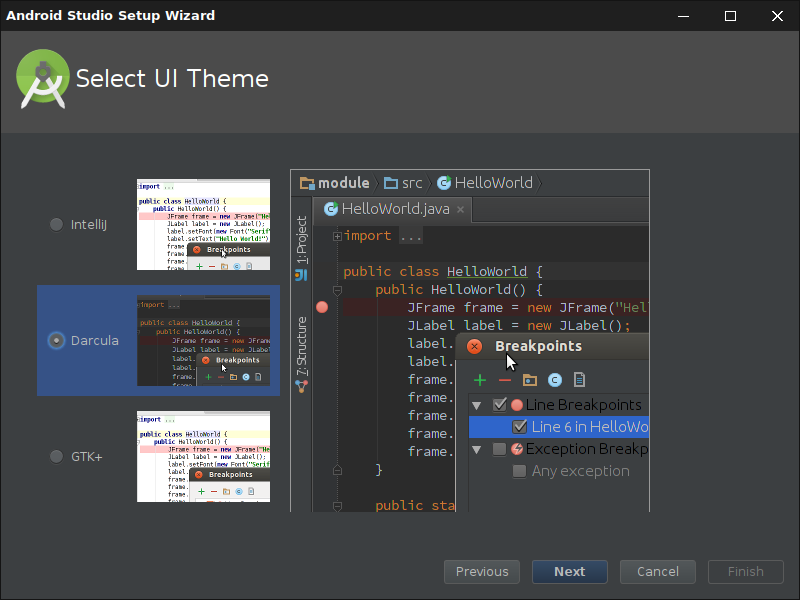Collapse the Exception Breakpoints tree node
Image resolution: width=800 pixels, height=600 pixels.
click(477, 449)
